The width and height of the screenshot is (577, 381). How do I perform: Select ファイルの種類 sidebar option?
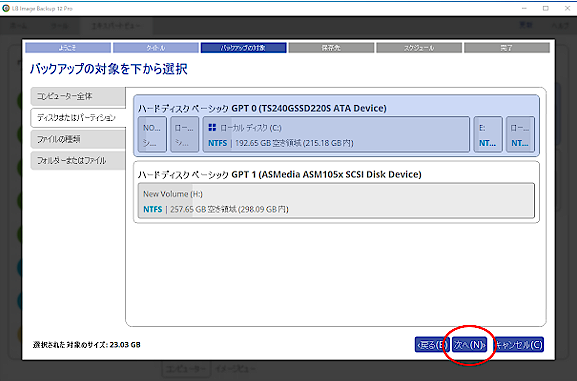click(x=78, y=139)
